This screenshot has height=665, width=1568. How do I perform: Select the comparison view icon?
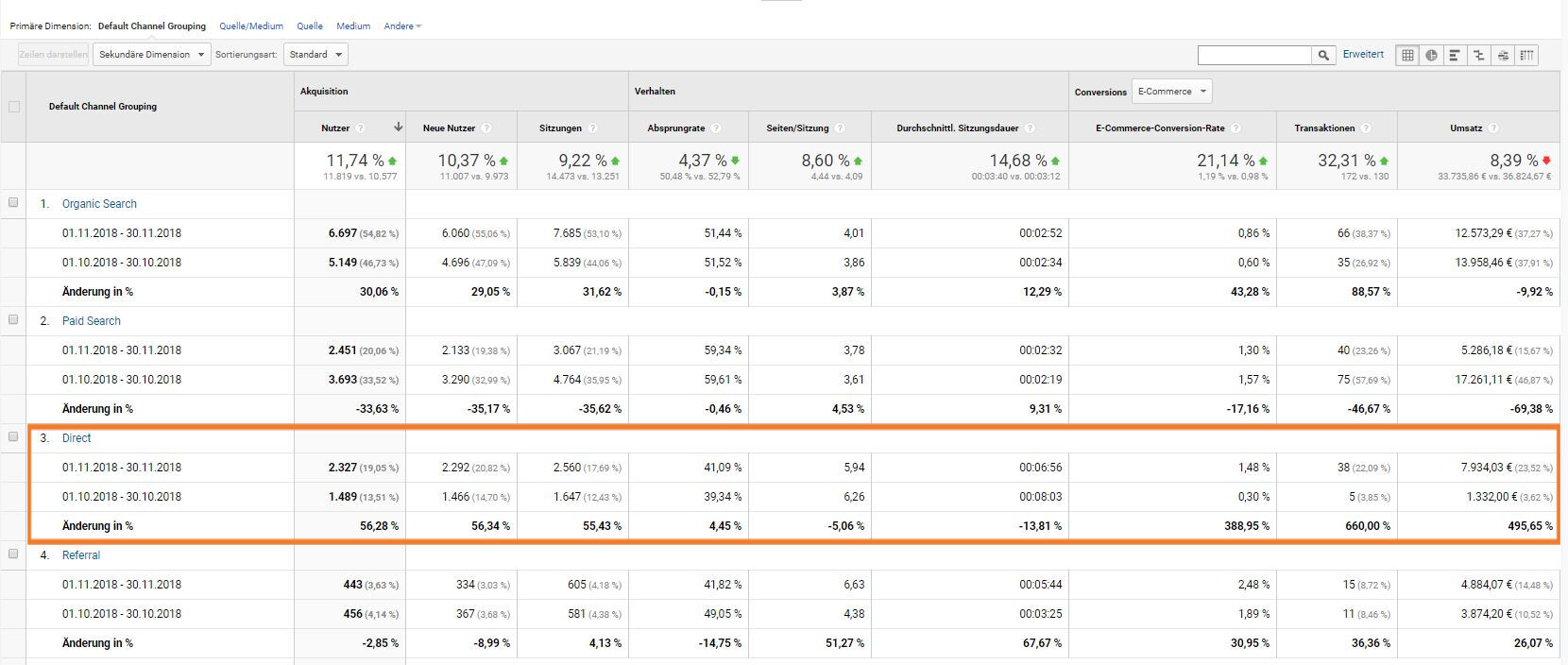tap(1478, 56)
